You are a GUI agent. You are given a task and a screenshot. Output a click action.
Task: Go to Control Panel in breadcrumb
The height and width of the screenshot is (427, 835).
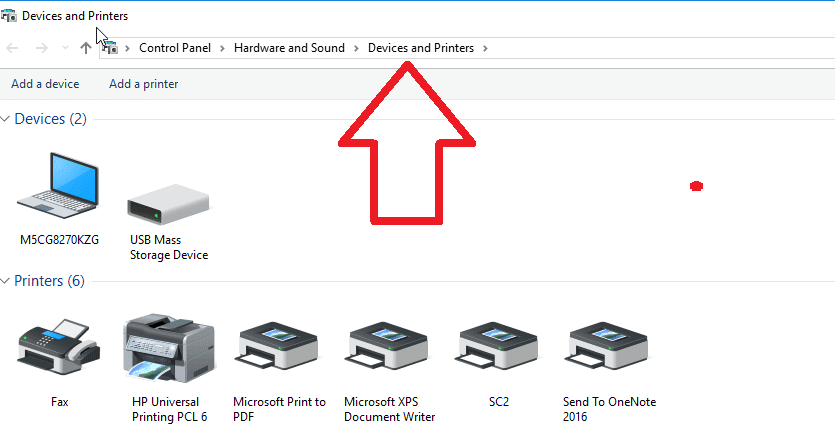coord(175,48)
